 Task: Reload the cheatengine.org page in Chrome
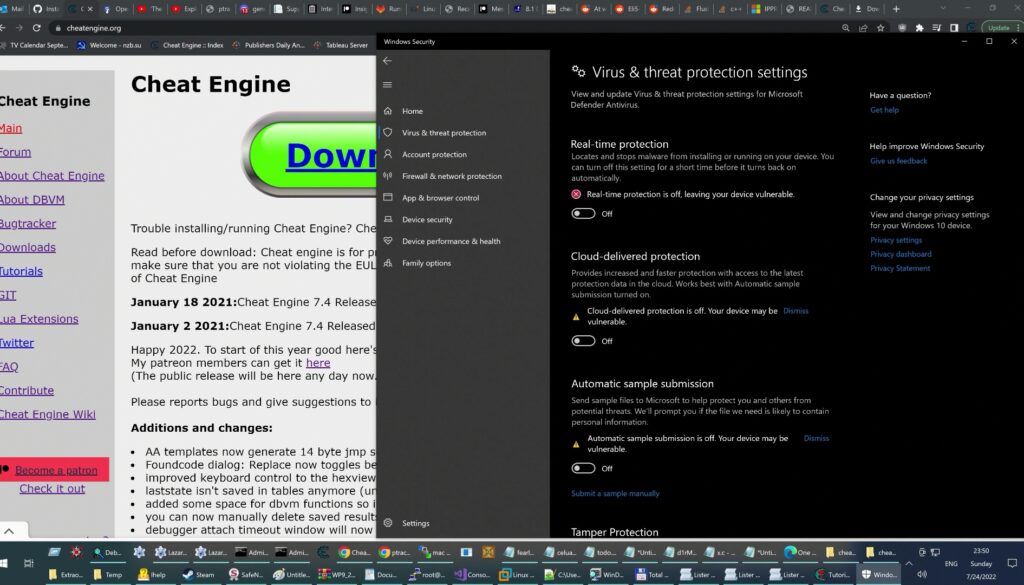[37, 28]
